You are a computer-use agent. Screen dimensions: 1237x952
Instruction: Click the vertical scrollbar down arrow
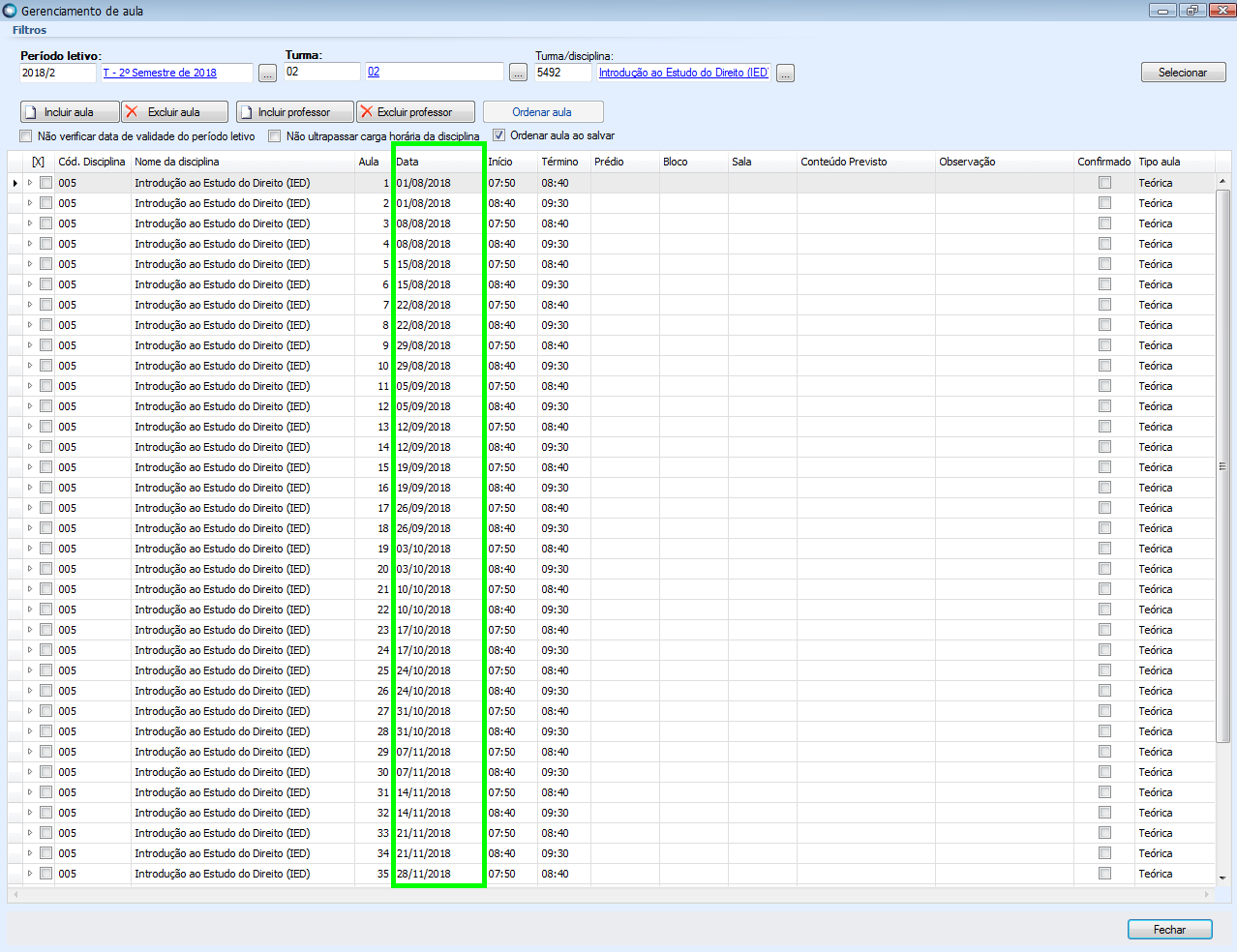(1222, 878)
